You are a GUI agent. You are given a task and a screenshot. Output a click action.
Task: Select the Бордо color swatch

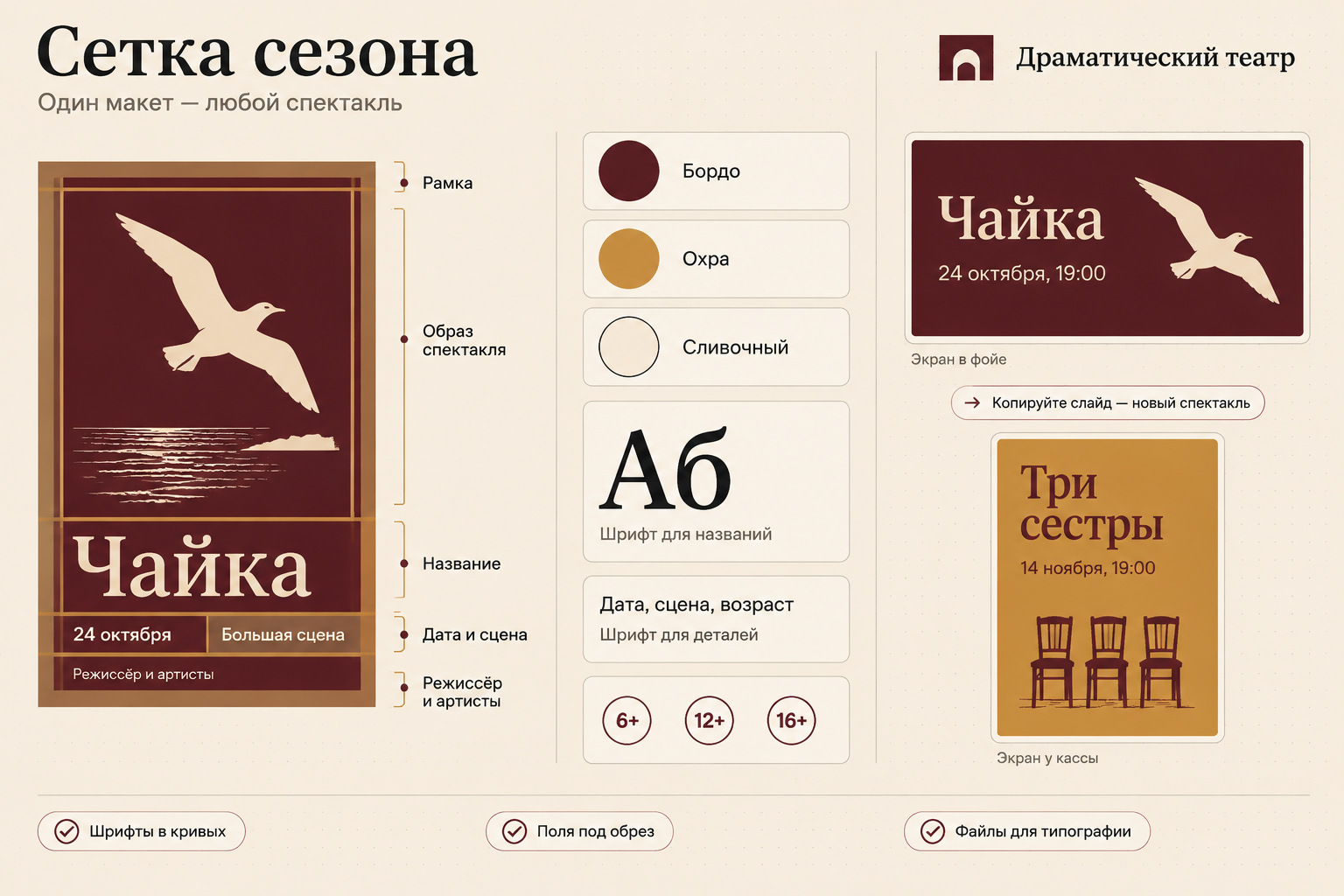tap(628, 171)
